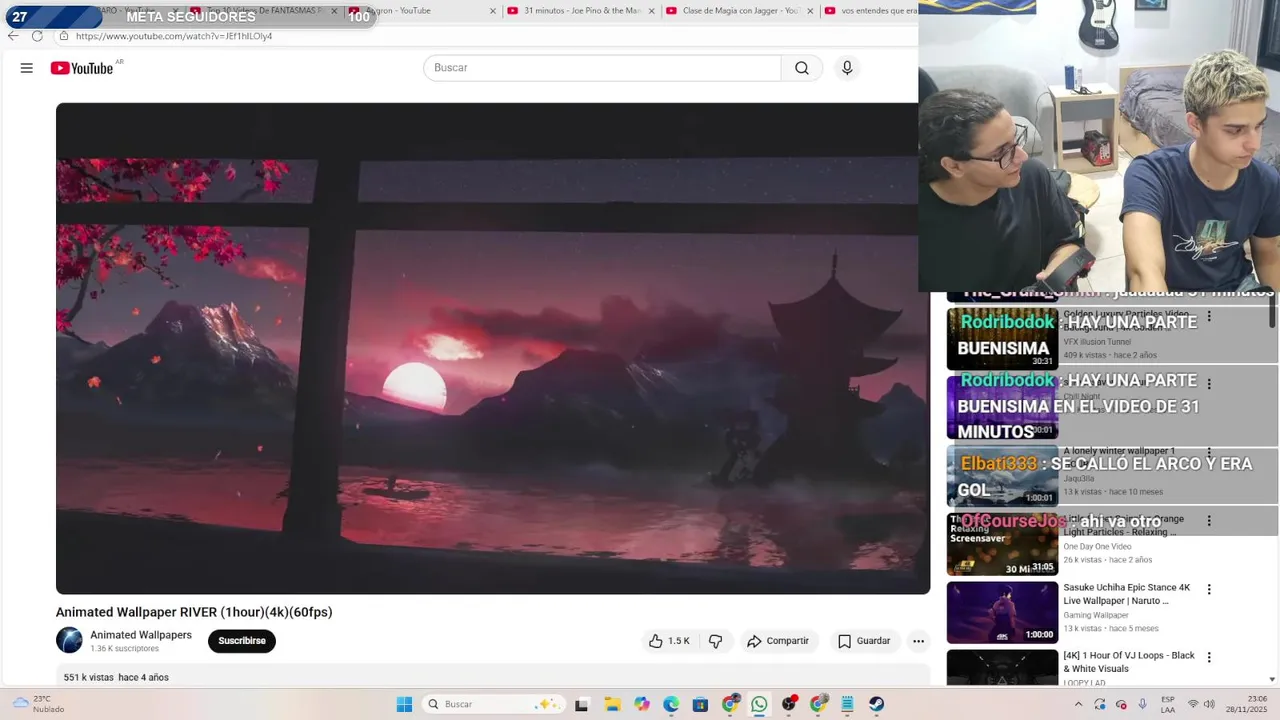Image resolution: width=1280 pixels, height=720 pixels.
Task: Open options menu for Chill Night video
Action: pos(1209,384)
